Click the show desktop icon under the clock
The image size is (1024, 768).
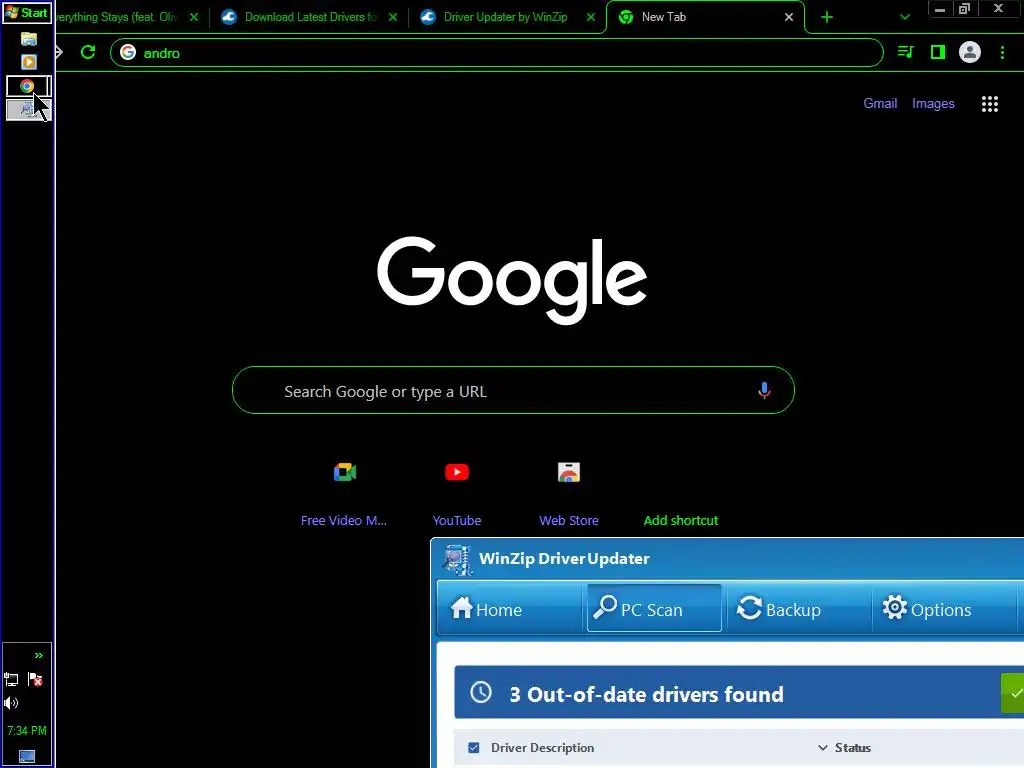pos(27,756)
